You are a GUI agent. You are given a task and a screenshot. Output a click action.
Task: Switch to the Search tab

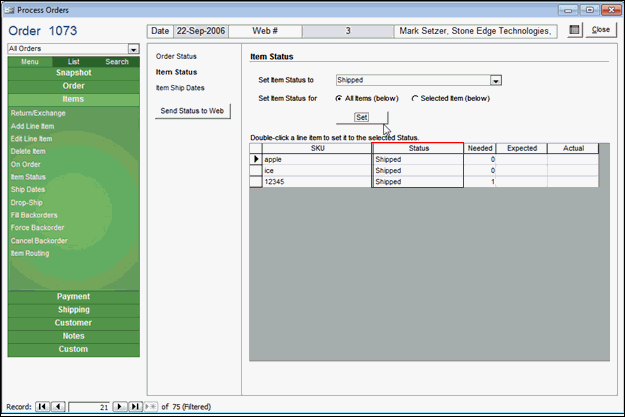pos(117,62)
